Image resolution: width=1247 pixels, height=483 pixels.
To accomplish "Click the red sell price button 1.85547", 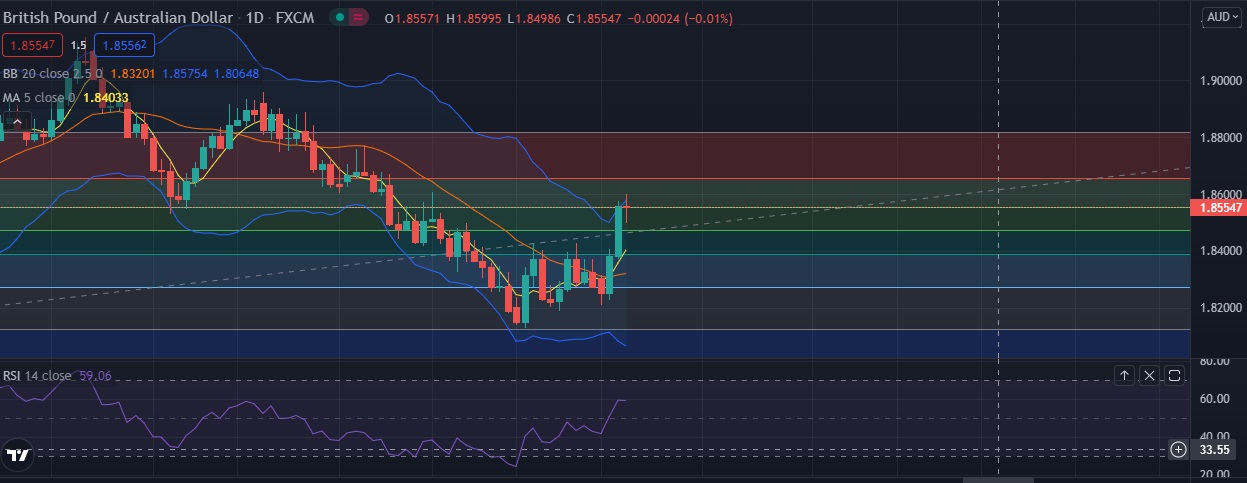I will coord(33,45).
